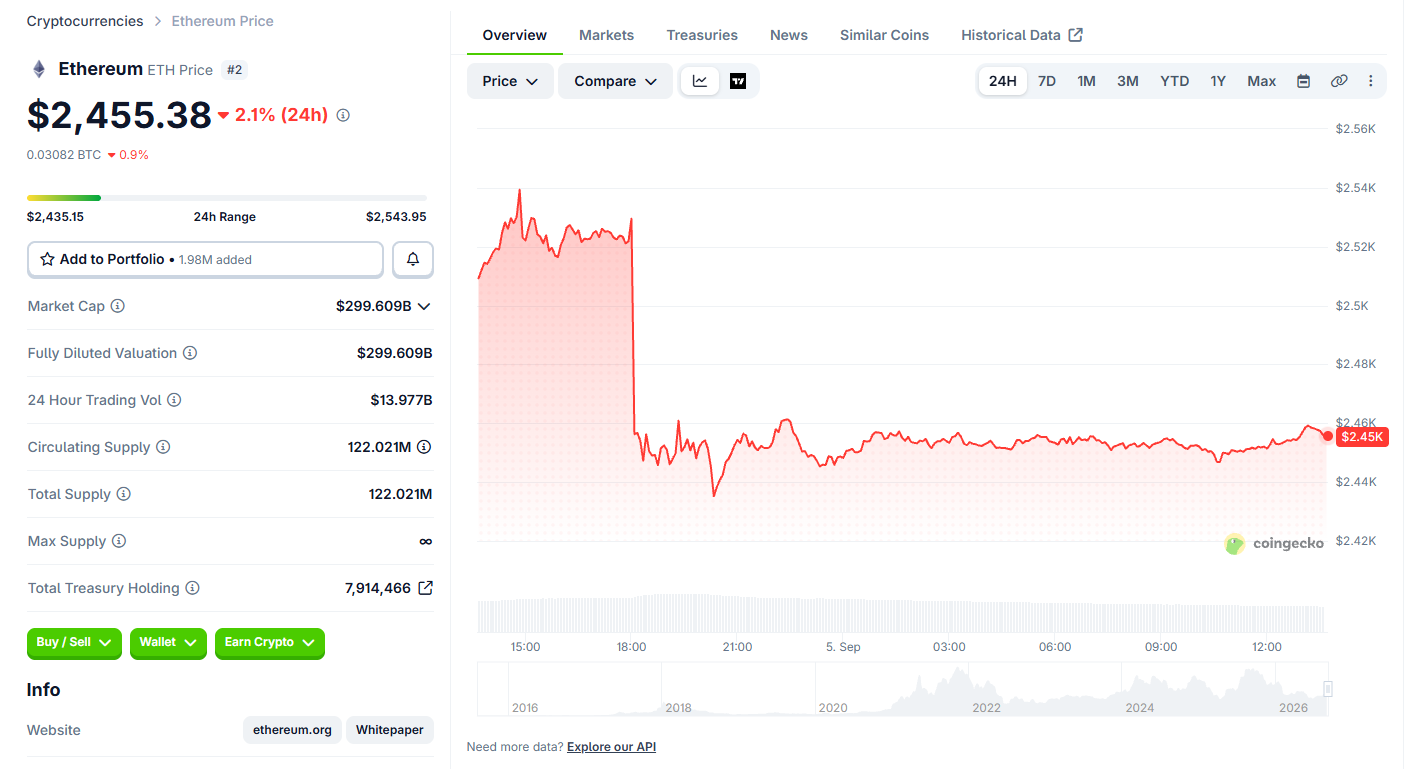The image size is (1411, 769).
Task: Open Explore our API link
Action: (x=611, y=747)
